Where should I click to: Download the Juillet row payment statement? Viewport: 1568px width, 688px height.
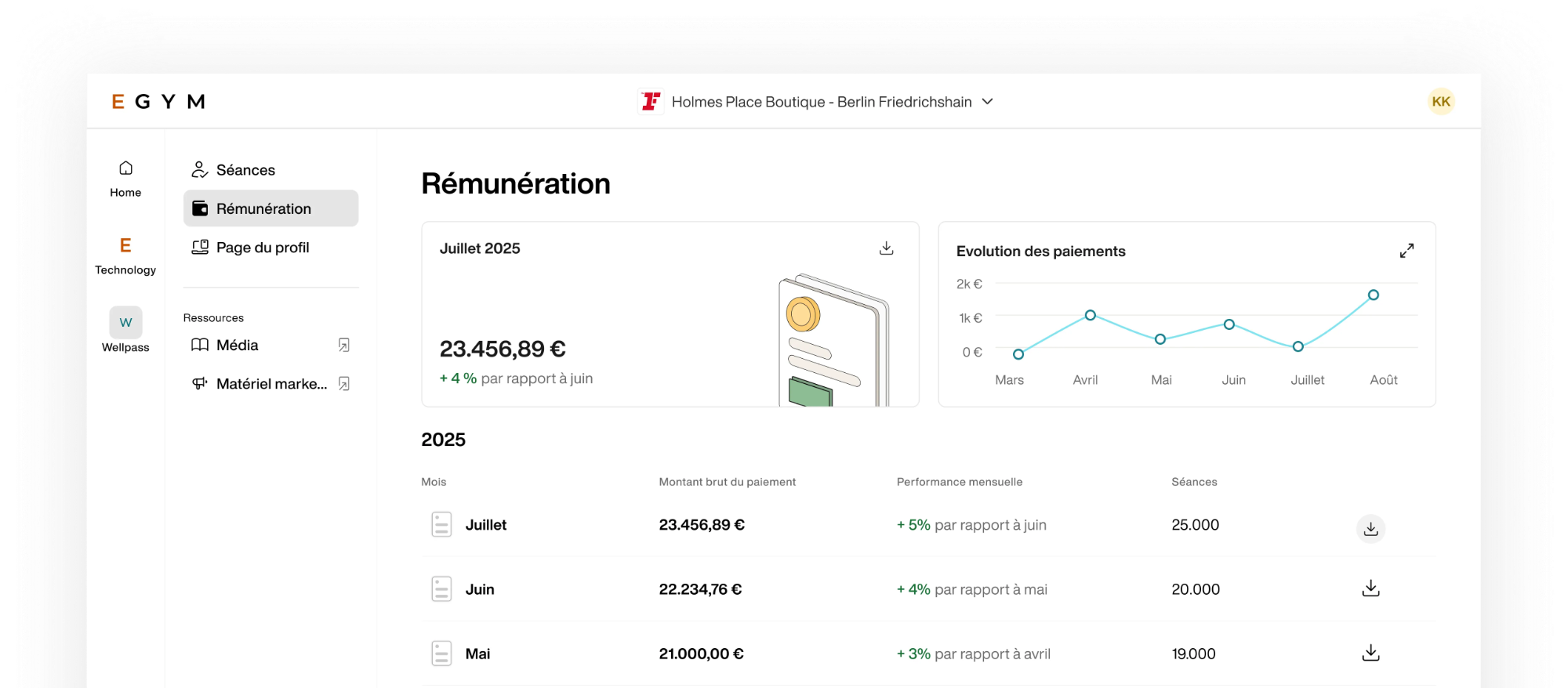click(1370, 529)
